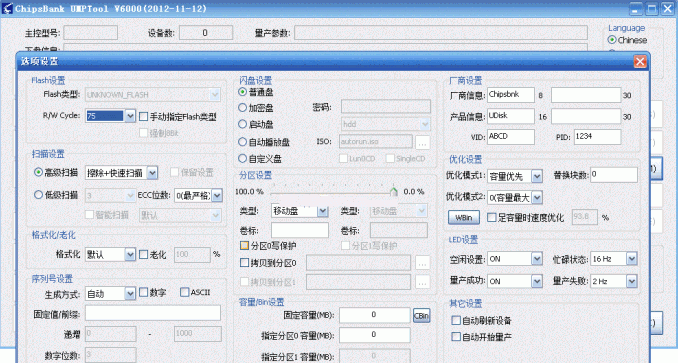
Task: Enable 拷贝到分区0 checkbox
Action: 244,263
